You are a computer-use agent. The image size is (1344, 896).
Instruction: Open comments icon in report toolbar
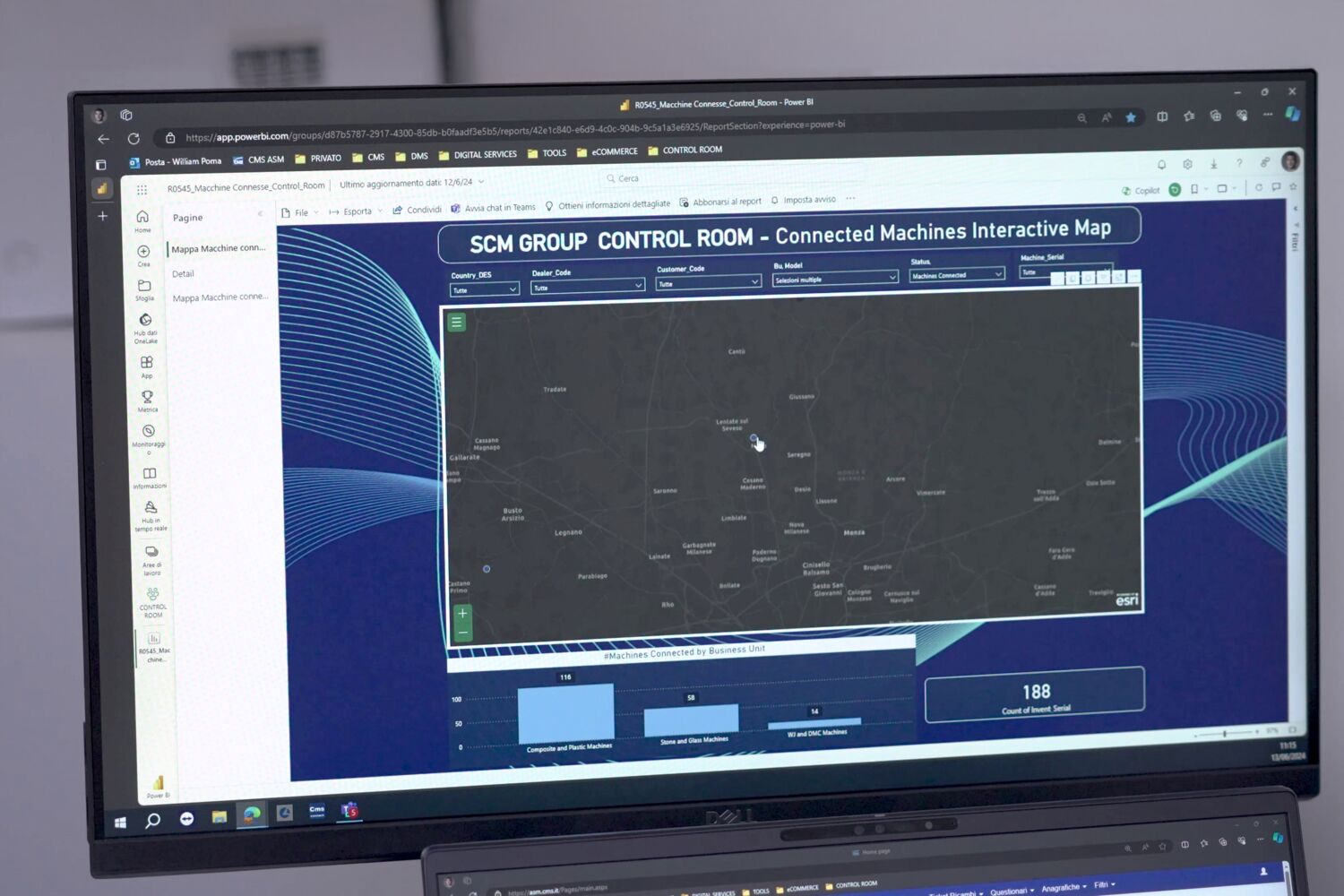[1276, 187]
